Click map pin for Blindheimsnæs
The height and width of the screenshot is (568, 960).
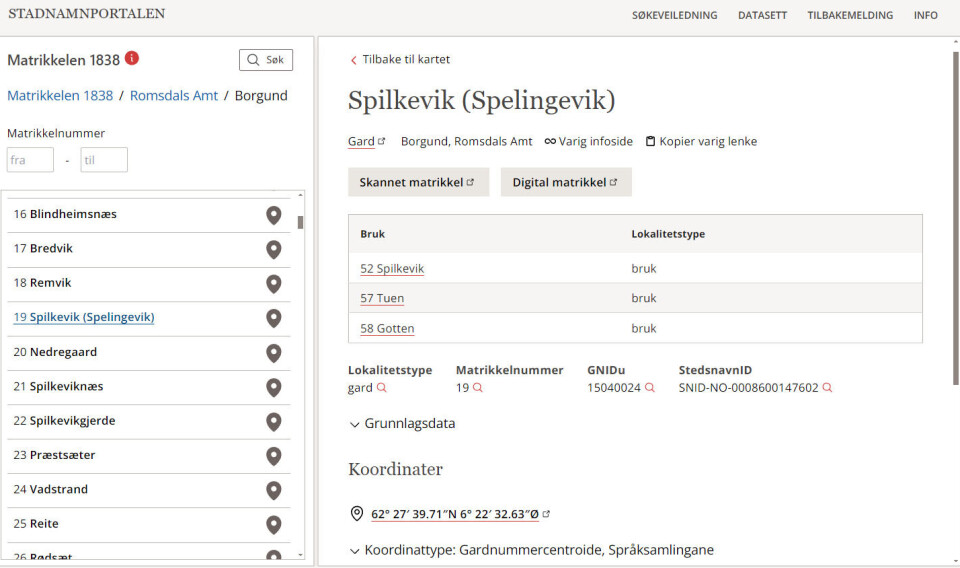tap(273, 215)
